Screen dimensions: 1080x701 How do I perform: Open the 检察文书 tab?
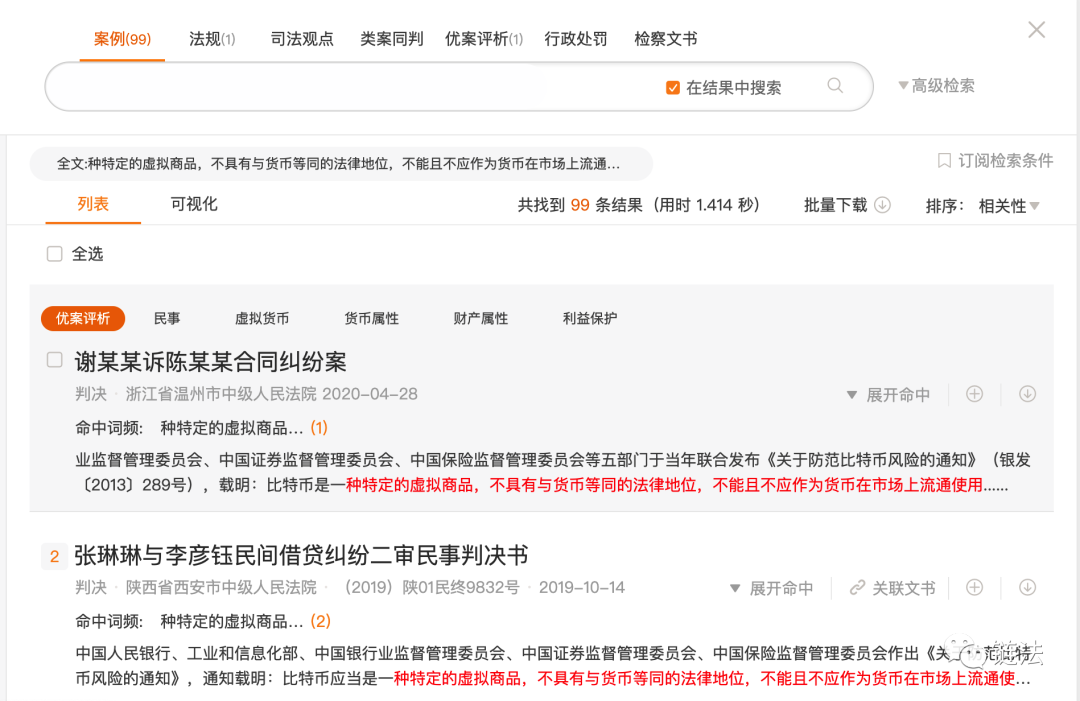click(x=665, y=39)
